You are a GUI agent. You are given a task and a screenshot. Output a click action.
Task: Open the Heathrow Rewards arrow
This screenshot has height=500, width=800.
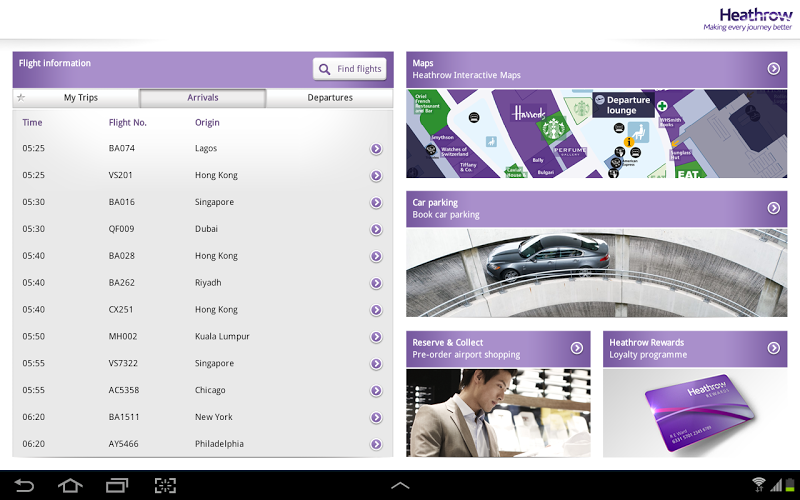(x=773, y=348)
